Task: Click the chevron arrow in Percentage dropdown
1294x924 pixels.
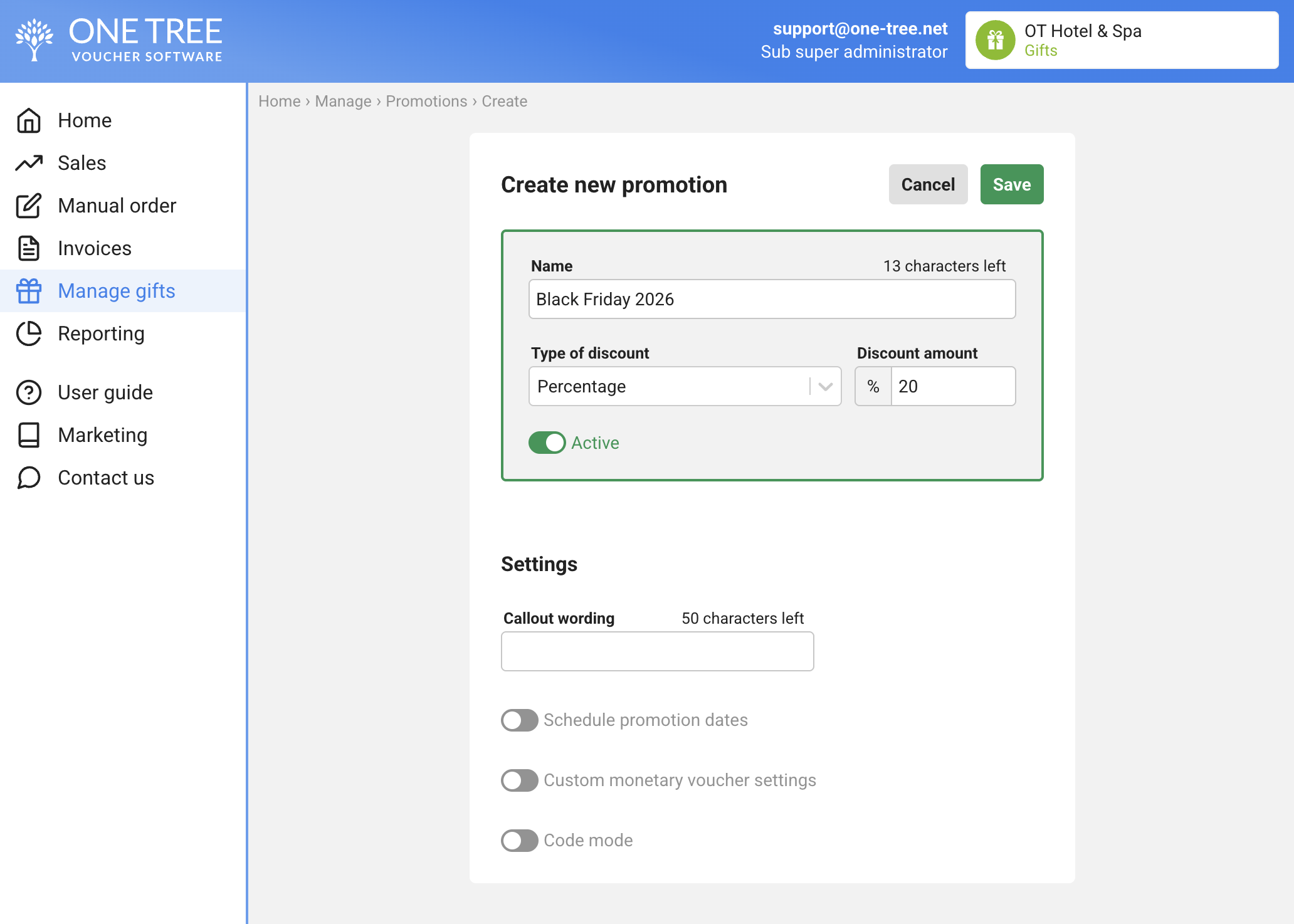Action: (826, 387)
